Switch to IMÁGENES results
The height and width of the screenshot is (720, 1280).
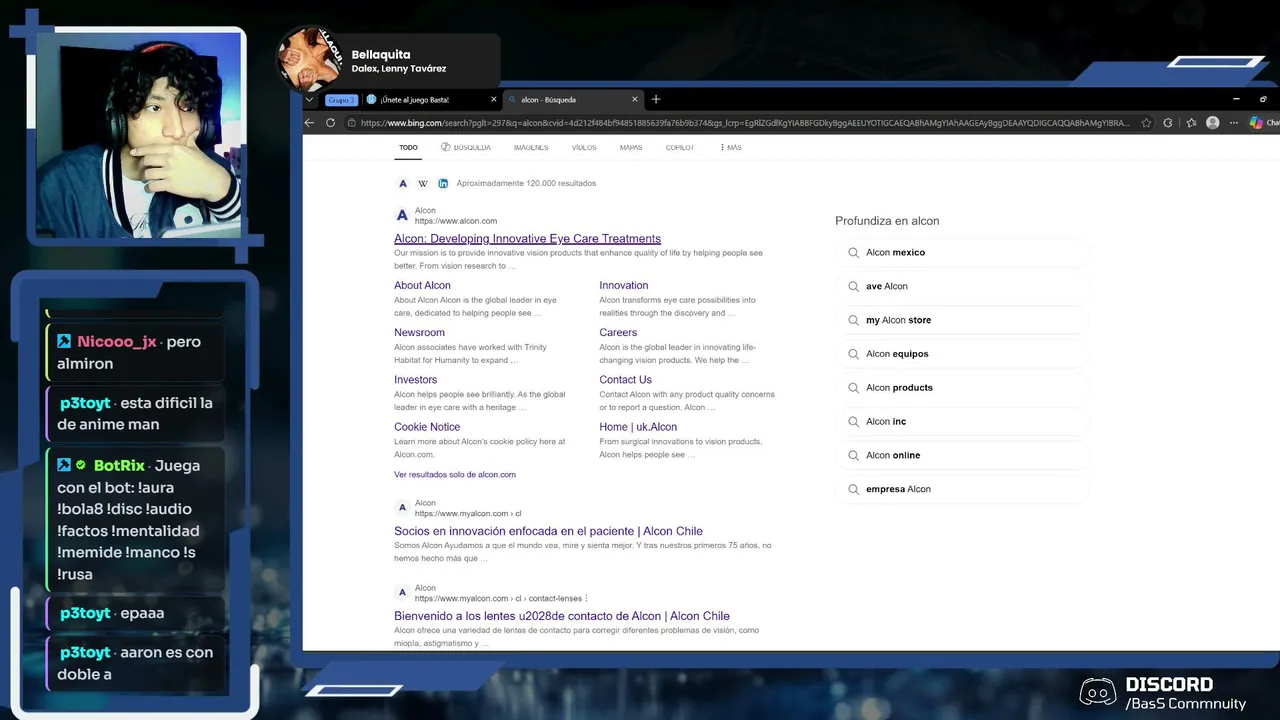[x=531, y=147]
